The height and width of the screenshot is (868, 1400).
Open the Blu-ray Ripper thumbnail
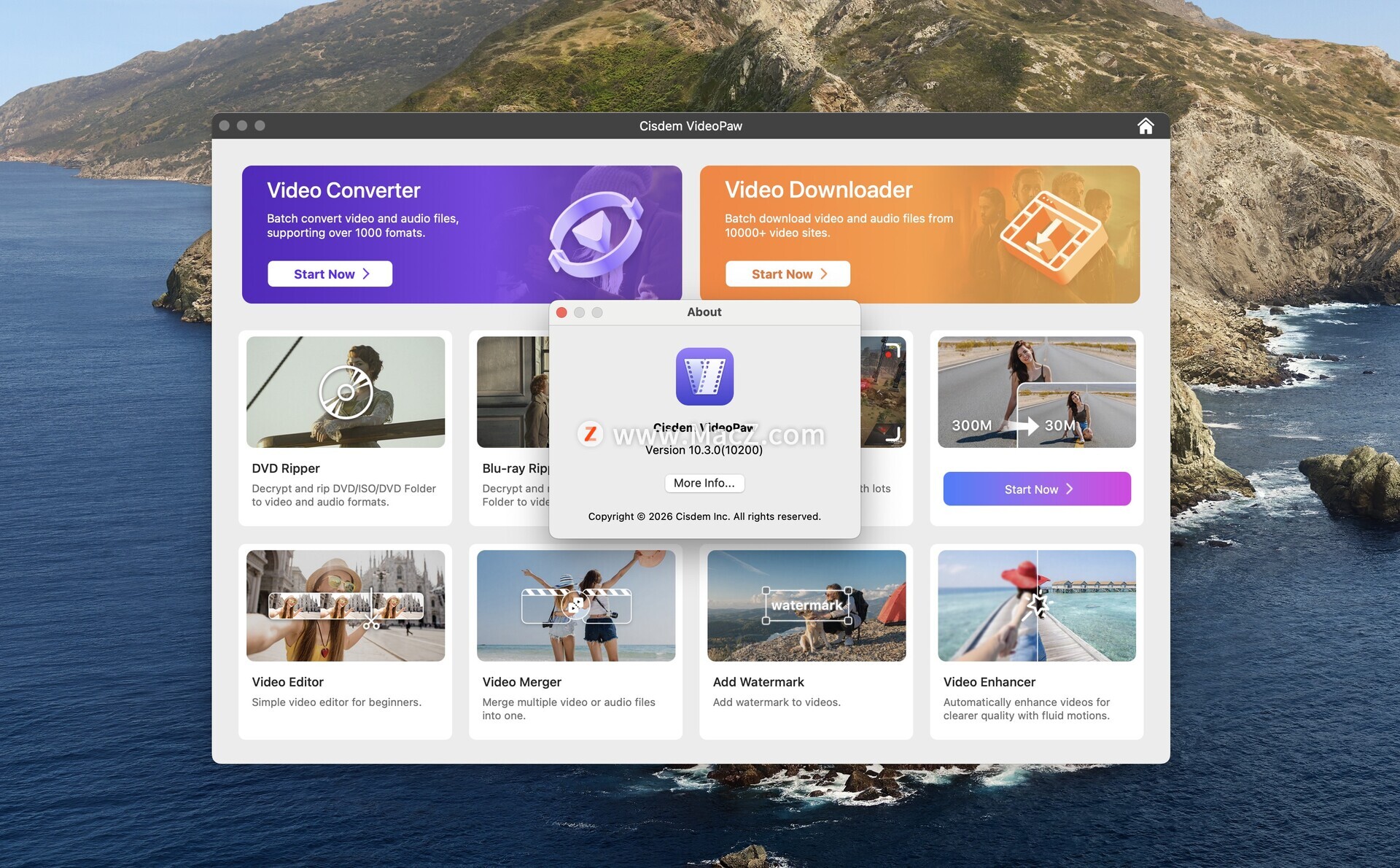[x=512, y=392]
